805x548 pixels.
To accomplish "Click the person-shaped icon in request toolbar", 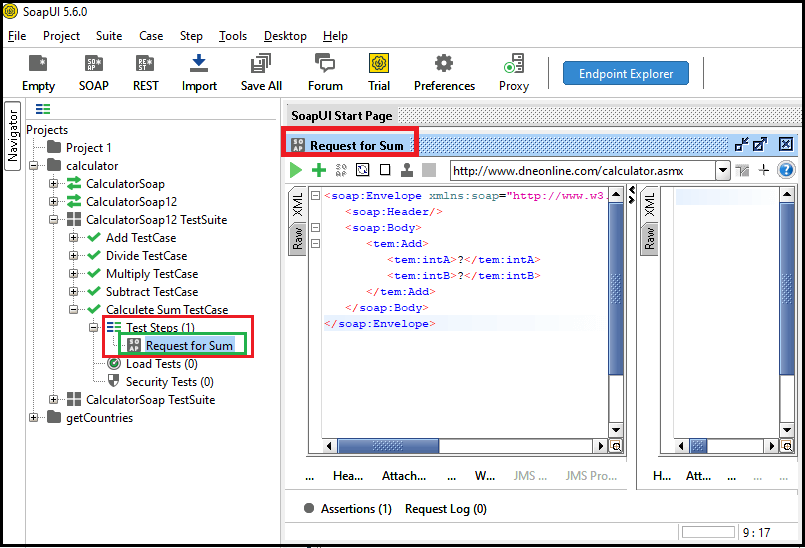I will tap(407, 170).
